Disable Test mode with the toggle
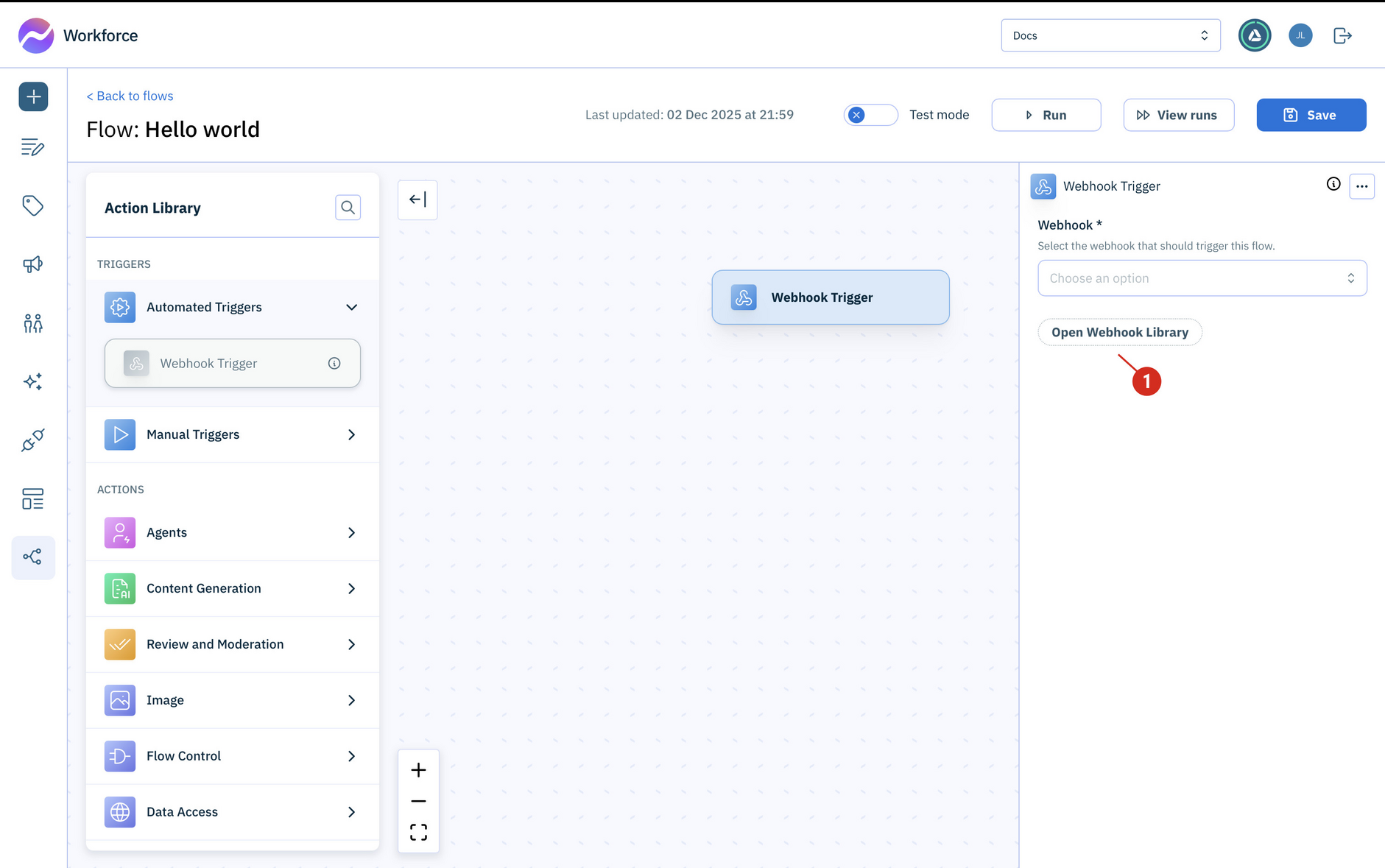Screen dimensions: 1385x868 (870, 115)
